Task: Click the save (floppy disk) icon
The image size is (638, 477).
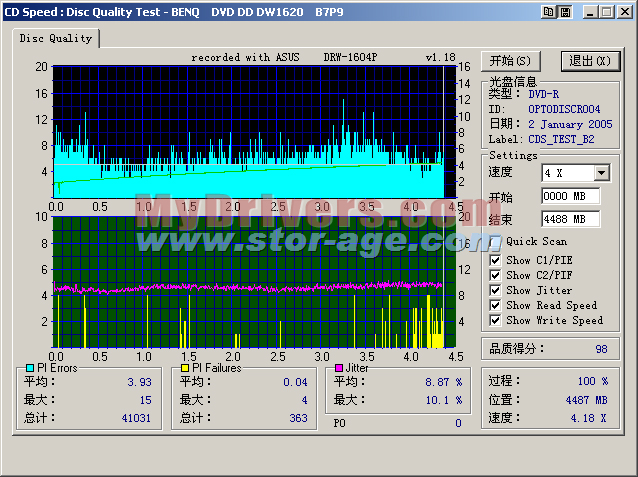Action: pyautogui.click(x=564, y=12)
